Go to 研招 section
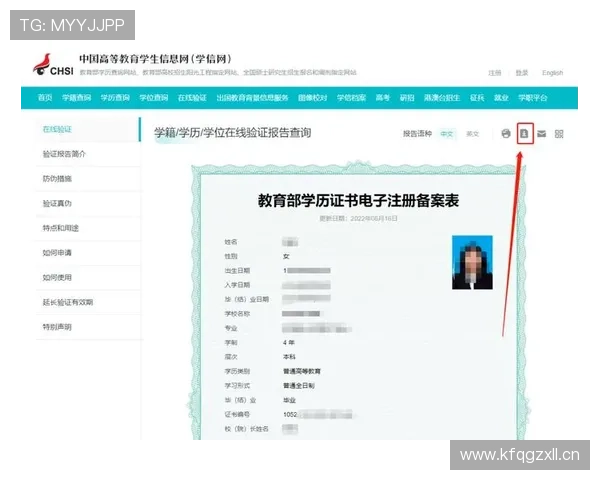 tap(407, 98)
